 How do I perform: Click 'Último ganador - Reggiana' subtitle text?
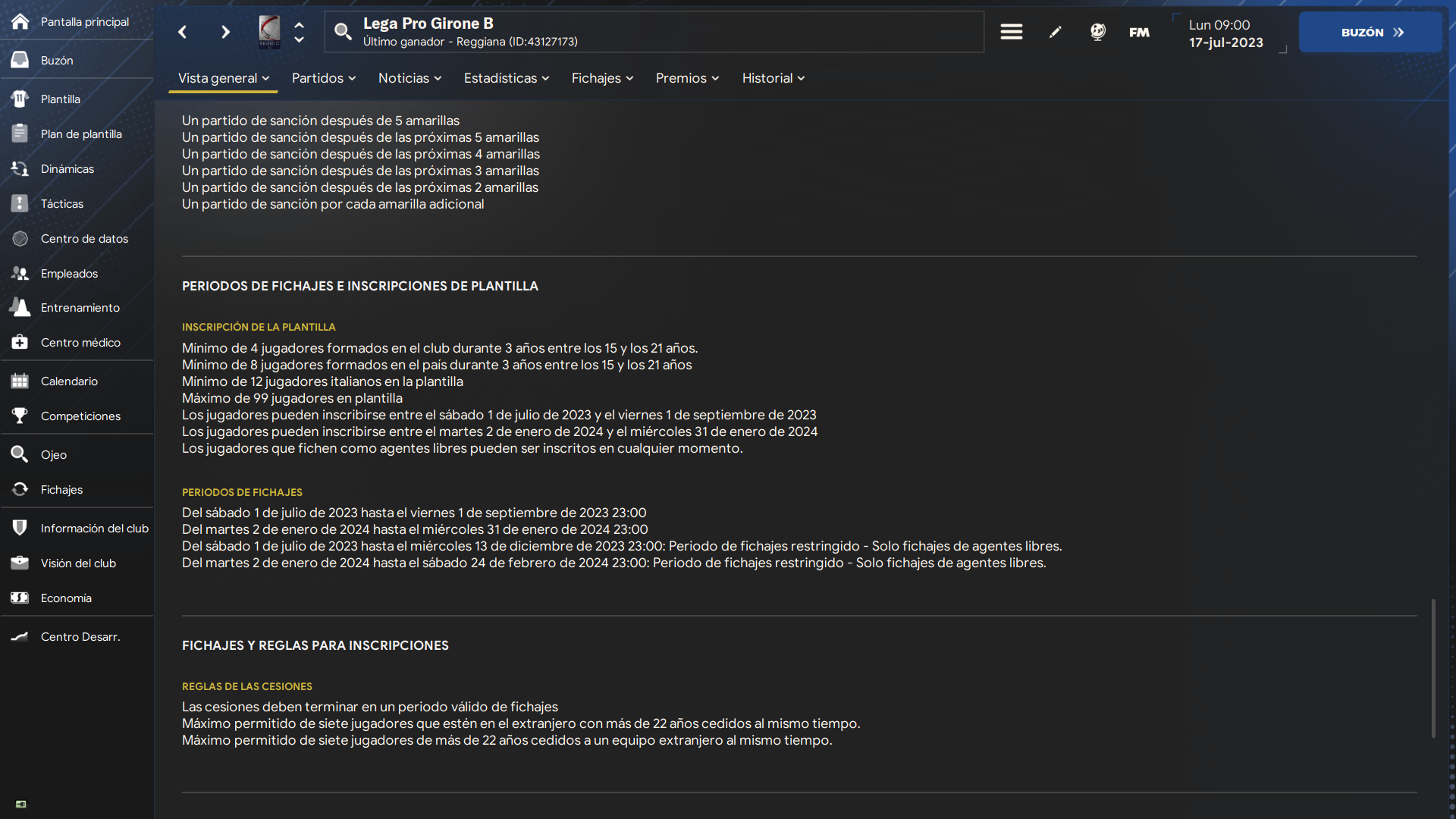click(470, 42)
